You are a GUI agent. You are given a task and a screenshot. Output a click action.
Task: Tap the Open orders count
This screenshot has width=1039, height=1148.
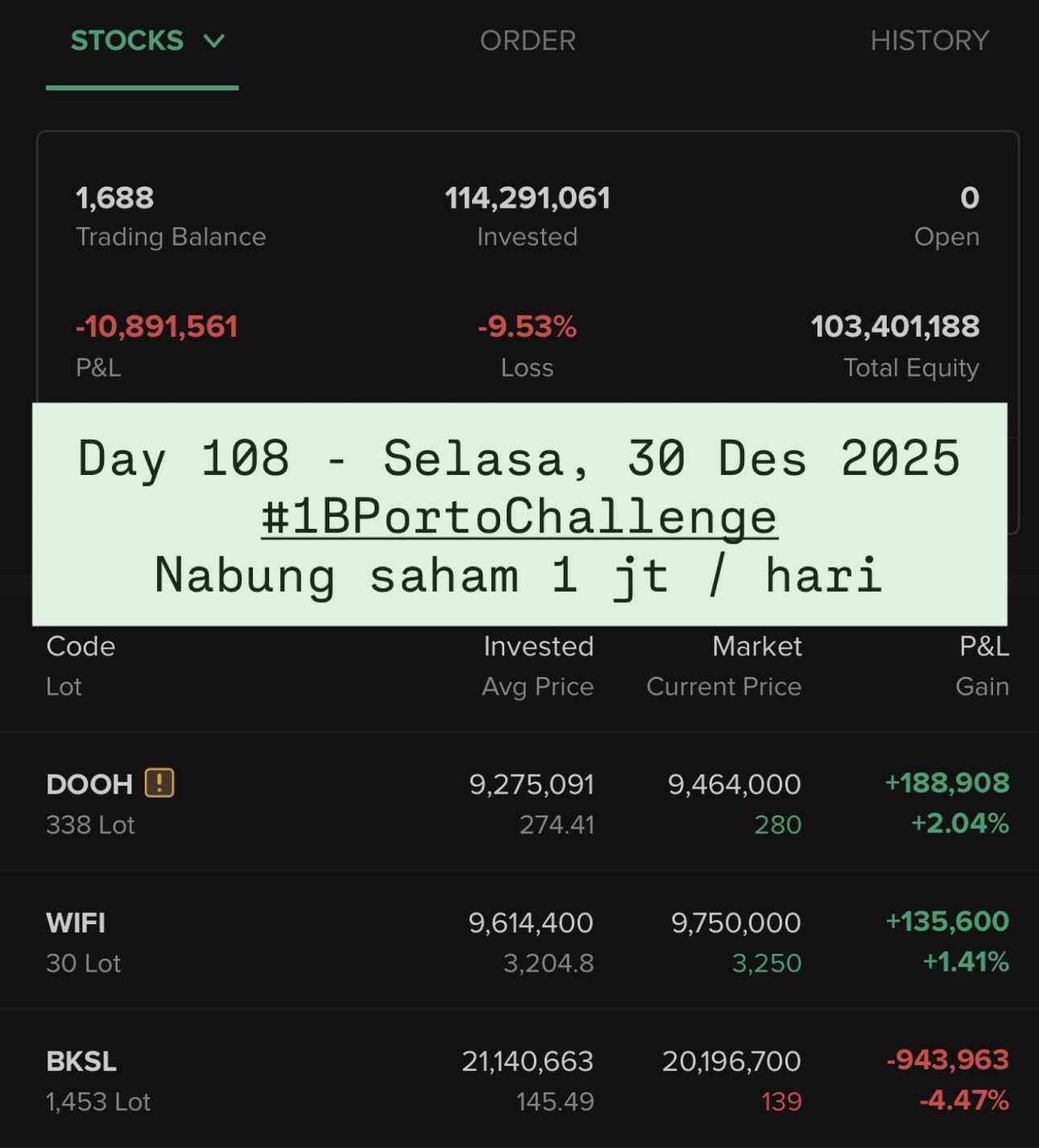969,198
